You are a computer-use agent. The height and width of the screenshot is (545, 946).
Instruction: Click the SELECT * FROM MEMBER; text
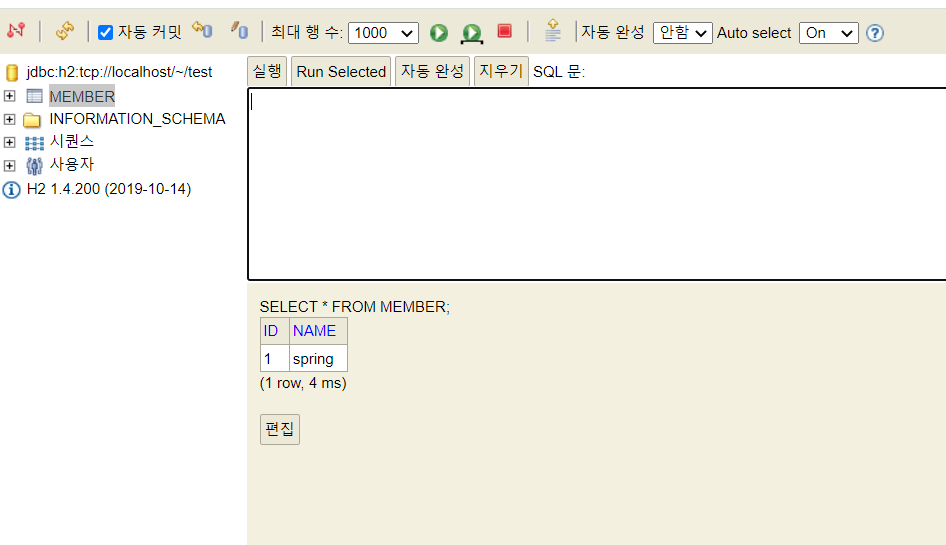(x=355, y=307)
